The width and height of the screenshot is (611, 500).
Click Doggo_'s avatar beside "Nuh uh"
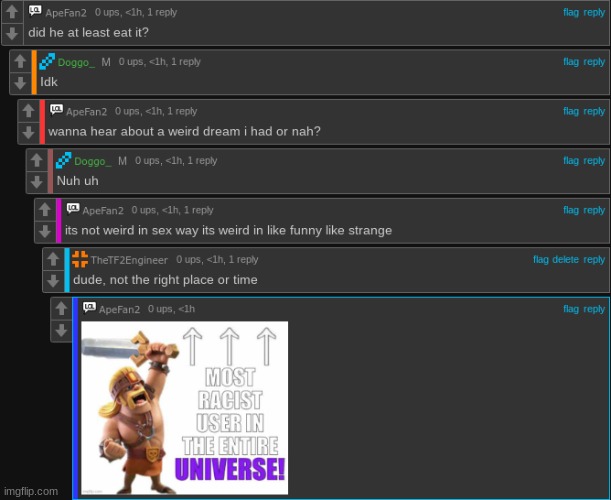[x=64, y=160]
